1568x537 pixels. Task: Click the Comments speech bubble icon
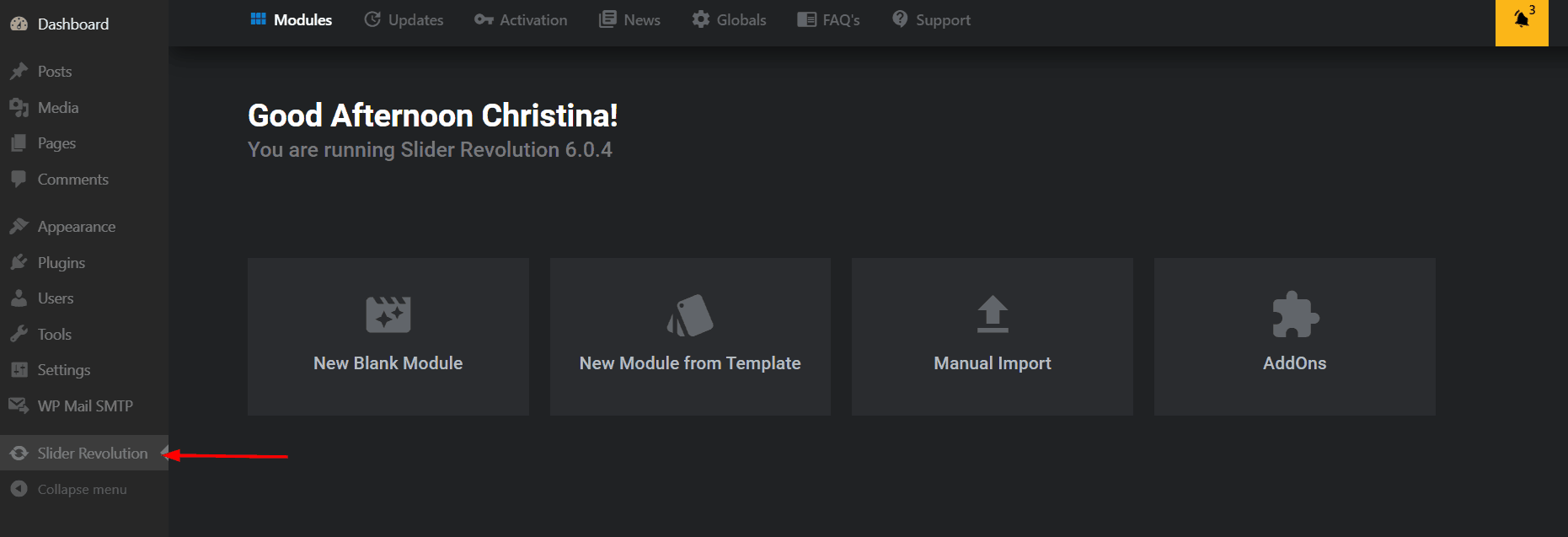19,180
